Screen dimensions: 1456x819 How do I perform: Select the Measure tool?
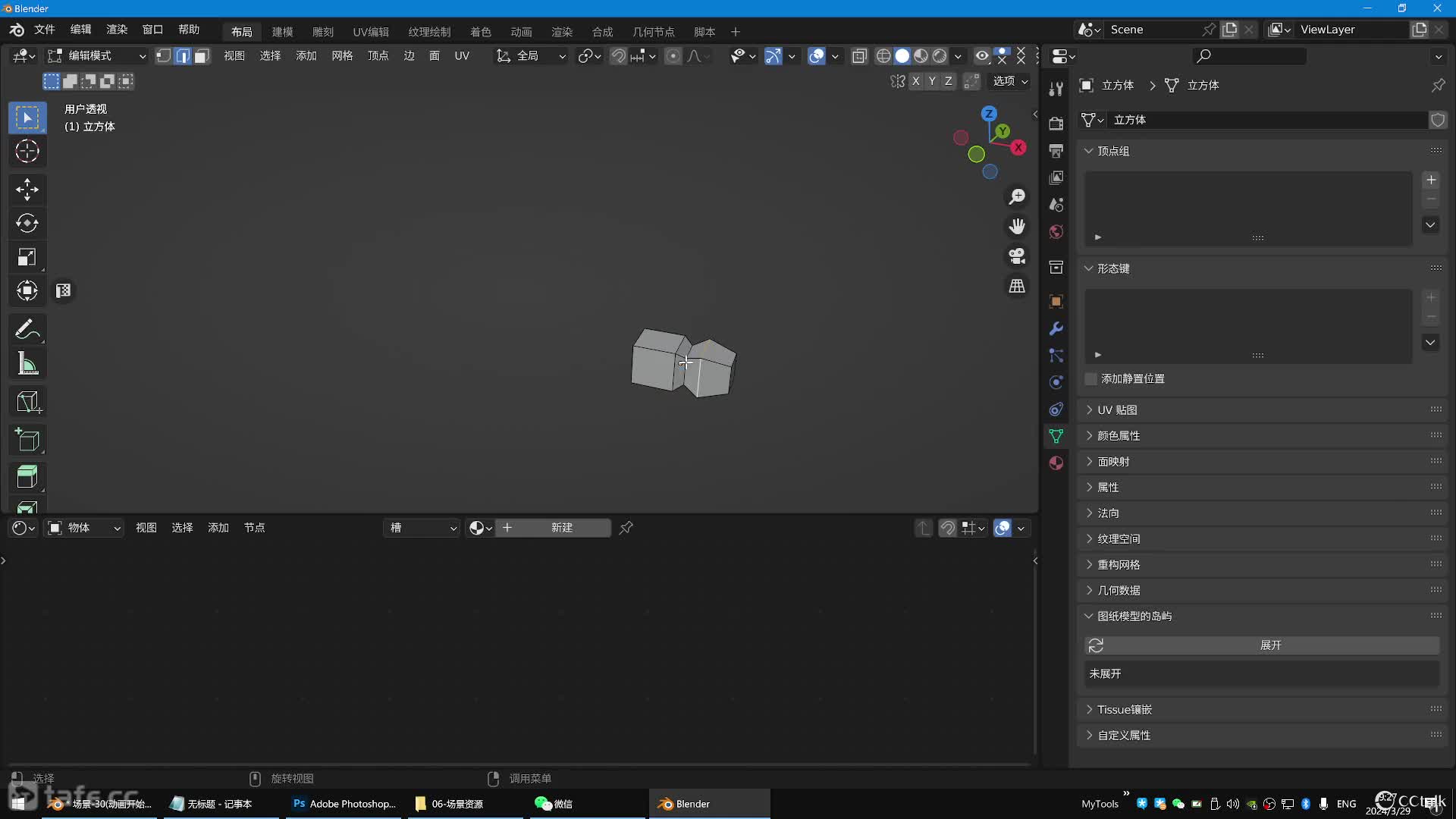(27, 363)
